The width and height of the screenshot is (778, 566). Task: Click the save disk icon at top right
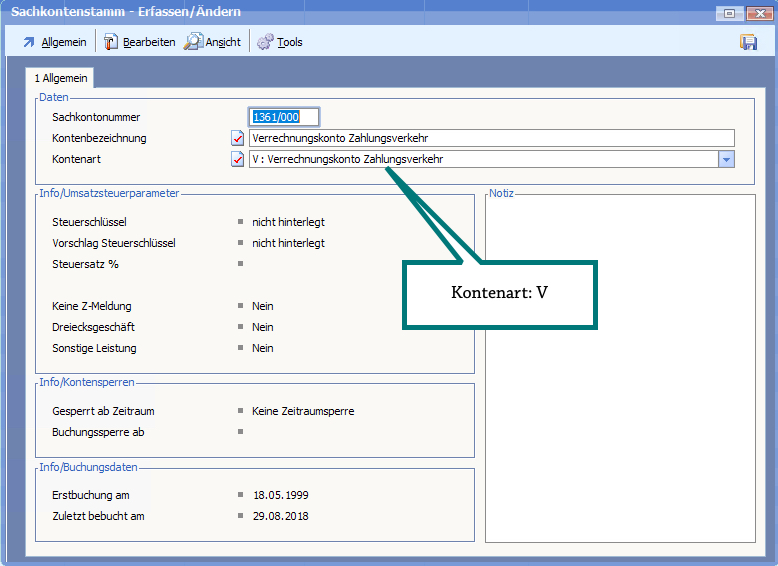(x=748, y=42)
